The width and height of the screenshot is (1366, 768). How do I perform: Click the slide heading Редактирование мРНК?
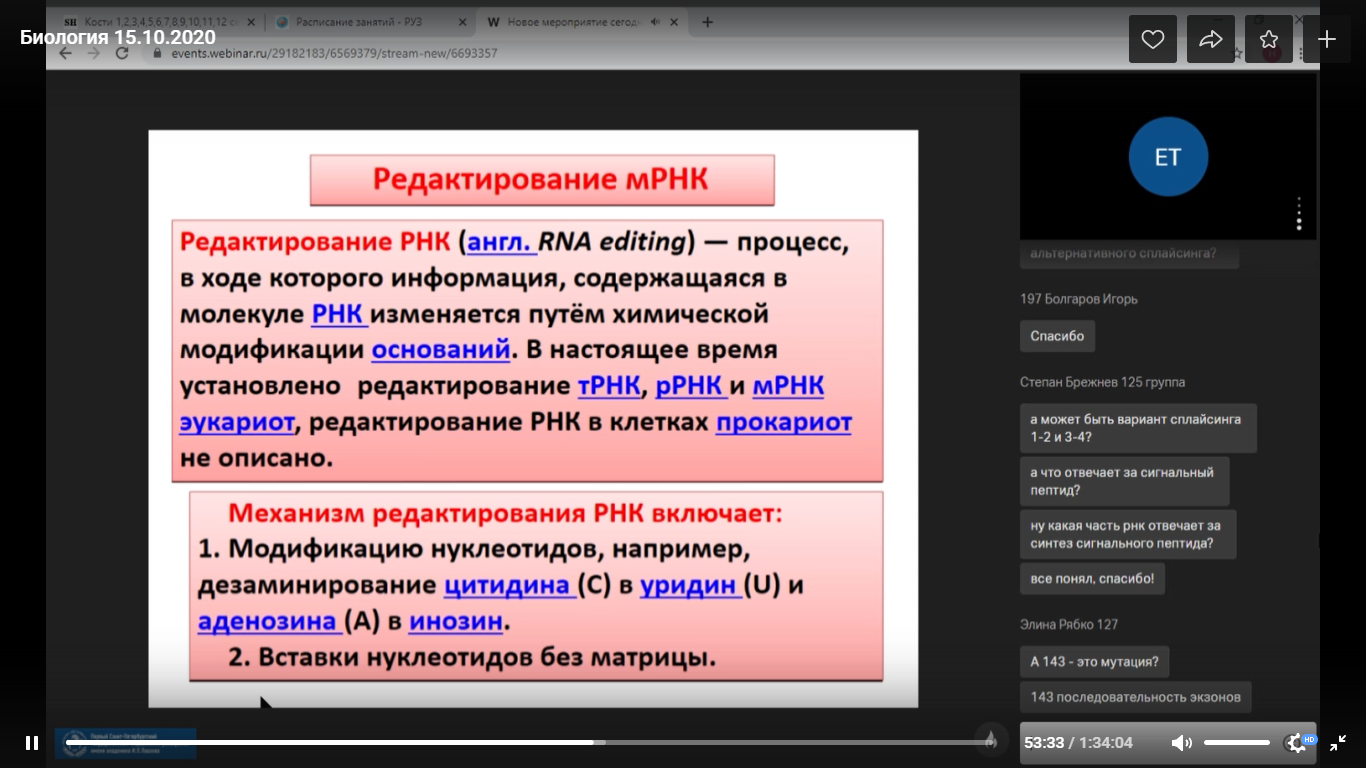(x=541, y=180)
